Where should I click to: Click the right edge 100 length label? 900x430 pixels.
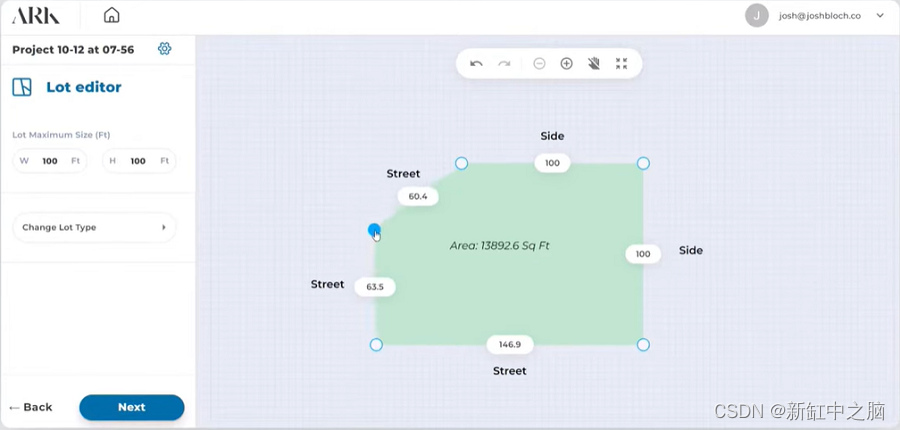point(643,254)
